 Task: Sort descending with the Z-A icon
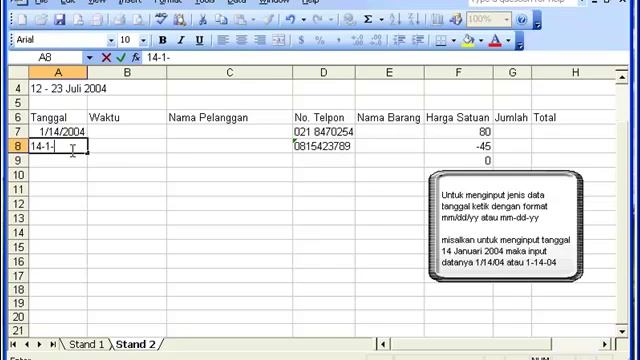413,19
